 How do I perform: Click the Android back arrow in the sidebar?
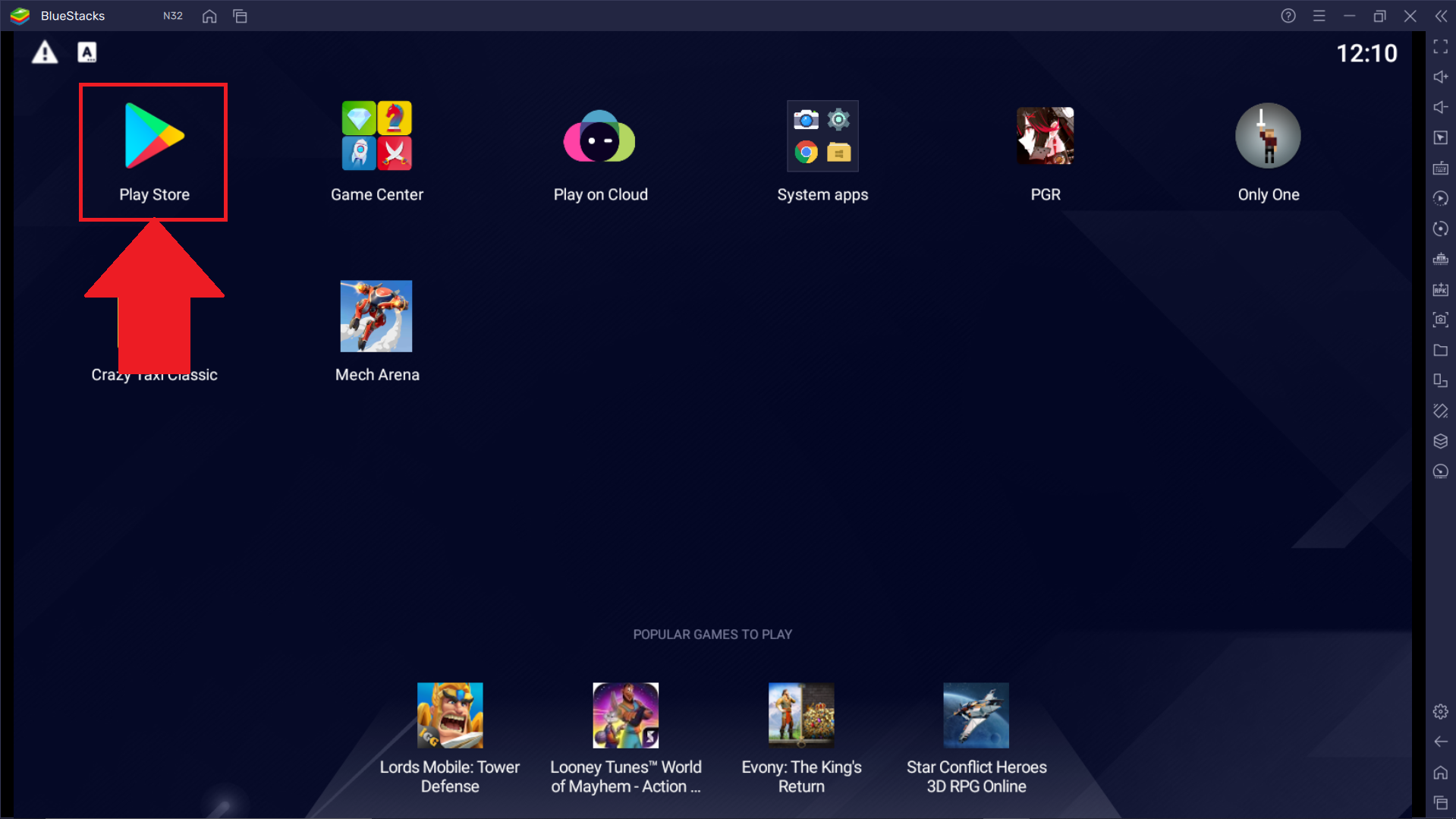[1441, 742]
